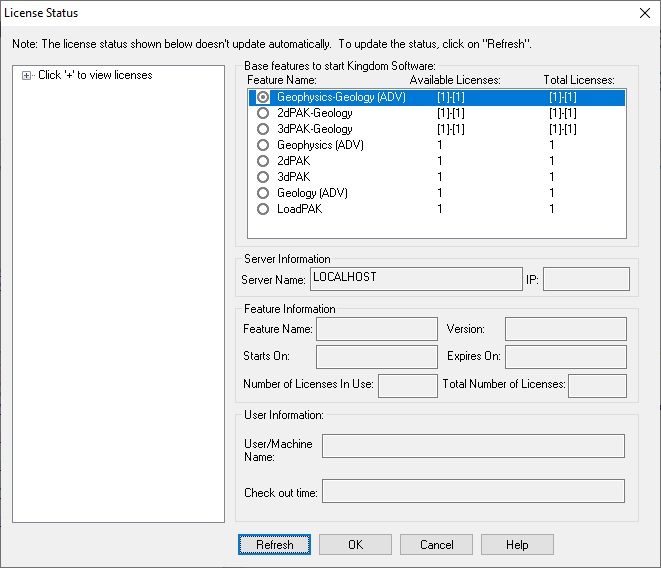Click available licenses value for 3dPAK row

440,177
